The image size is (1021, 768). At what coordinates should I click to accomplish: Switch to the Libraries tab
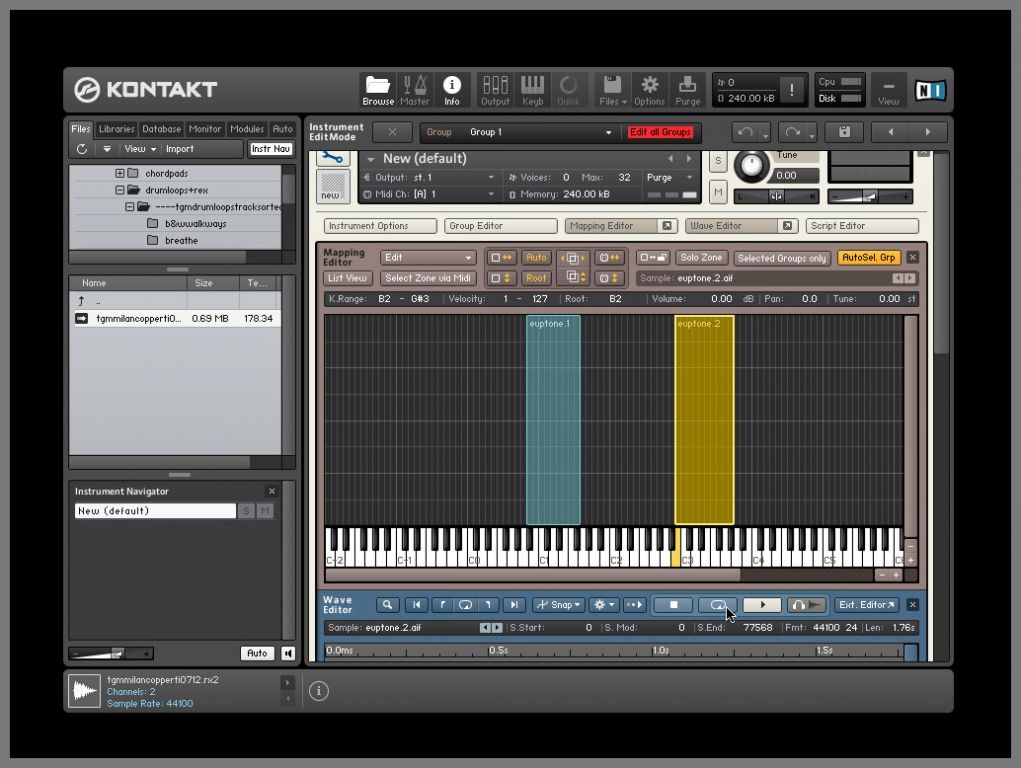pos(117,129)
